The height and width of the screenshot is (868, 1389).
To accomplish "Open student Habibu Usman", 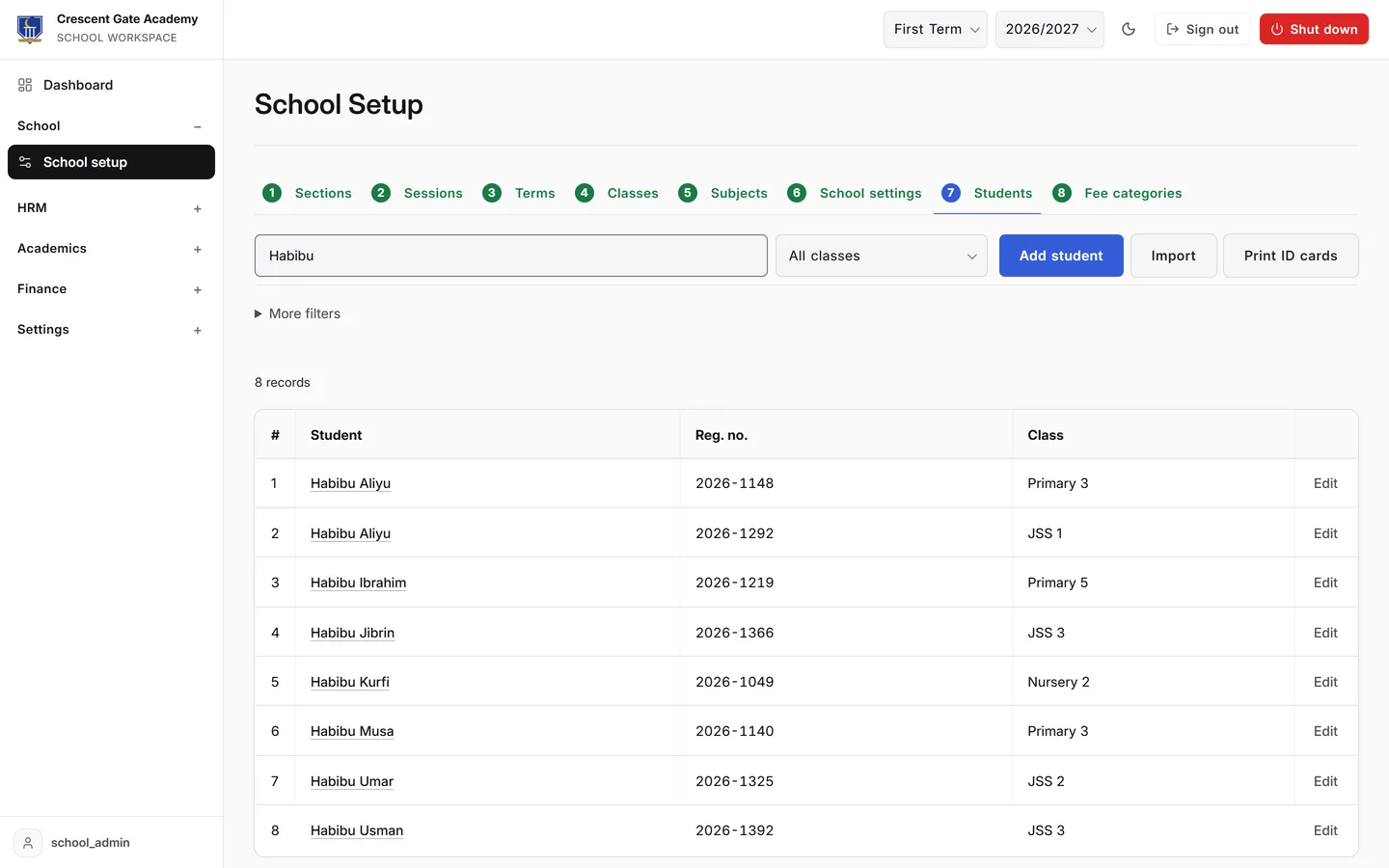I will click(x=357, y=830).
